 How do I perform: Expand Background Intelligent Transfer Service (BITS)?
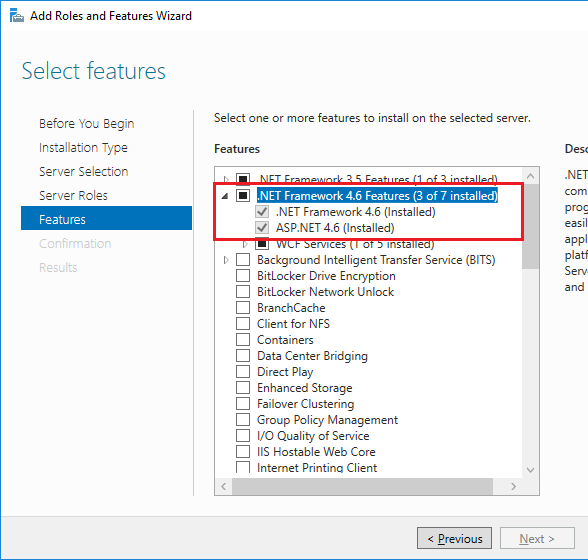(226, 260)
